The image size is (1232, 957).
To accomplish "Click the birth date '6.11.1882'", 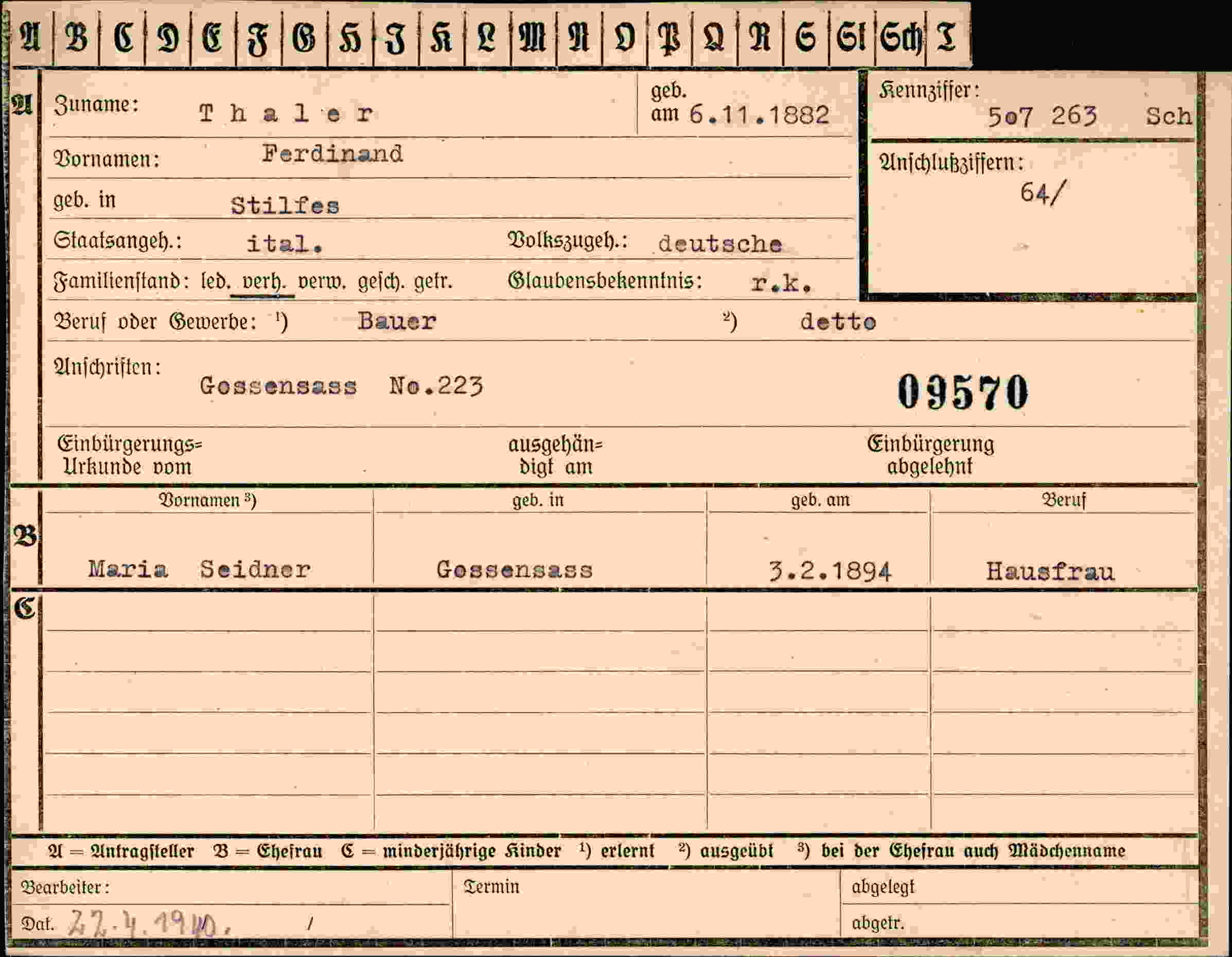I will [759, 115].
